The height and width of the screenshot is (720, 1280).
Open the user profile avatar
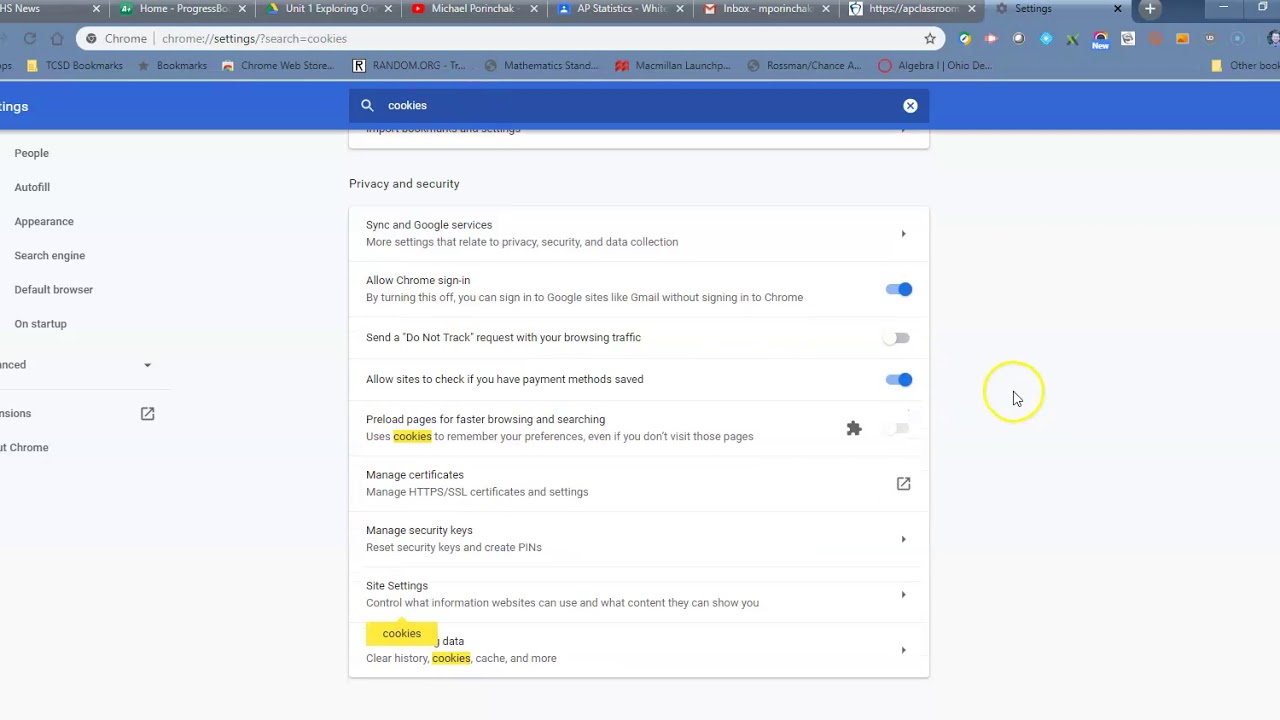(x=1273, y=39)
